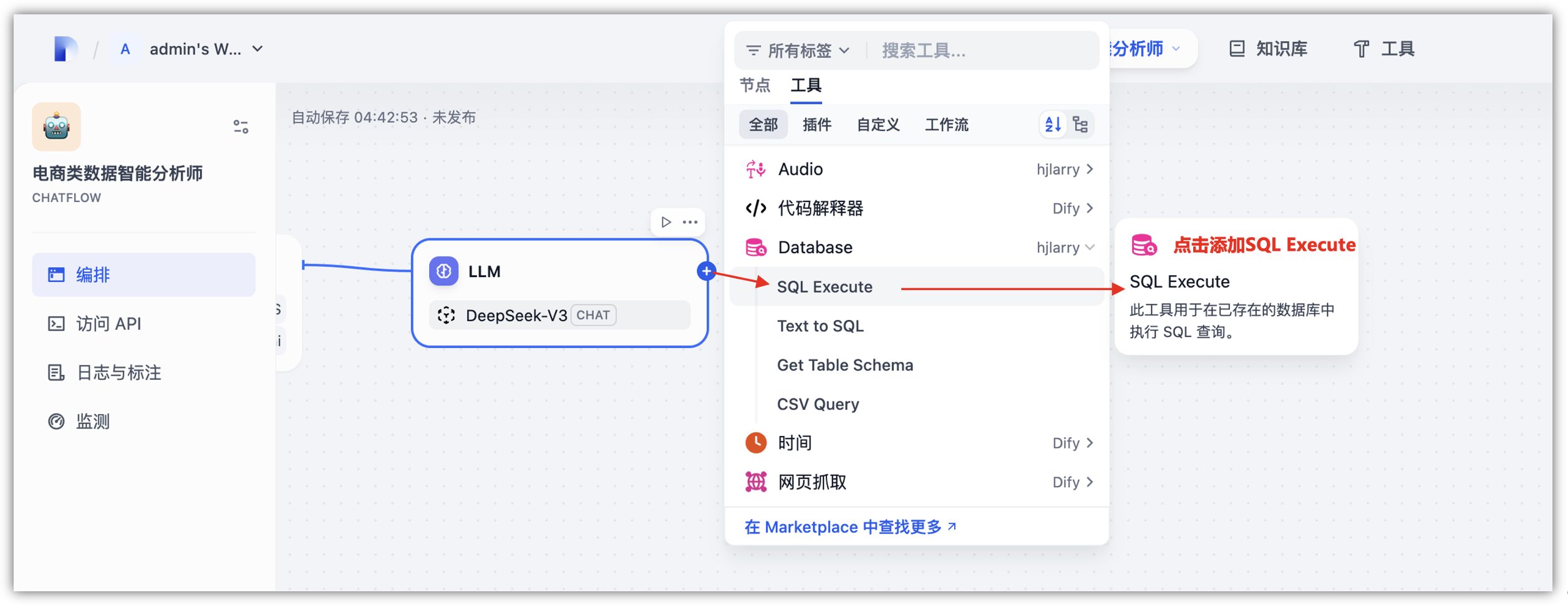Click the 时间 clock icon
Viewport: 1568px width, 605px height.
click(756, 443)
